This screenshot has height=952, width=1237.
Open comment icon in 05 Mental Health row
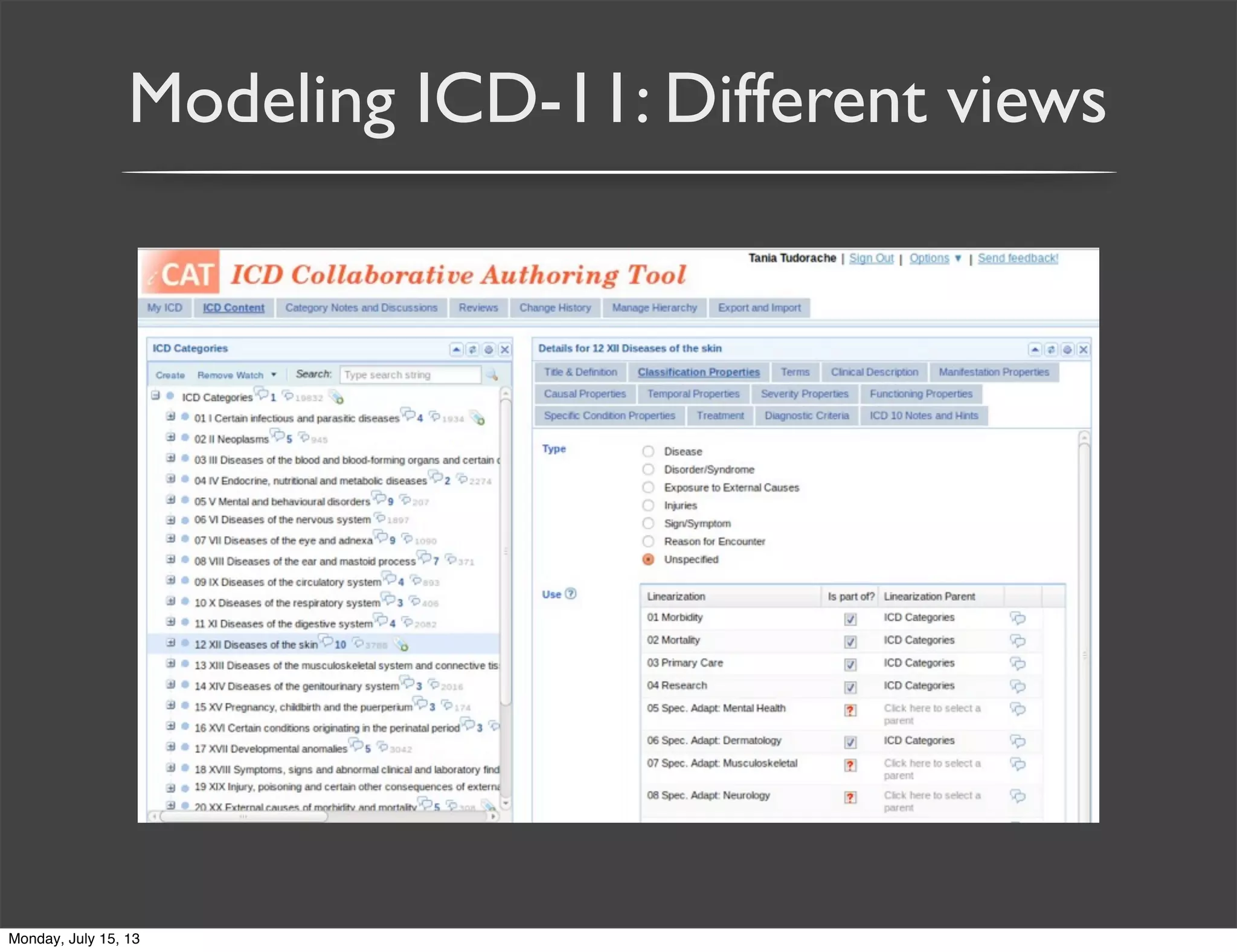(x=1018, y=709)
